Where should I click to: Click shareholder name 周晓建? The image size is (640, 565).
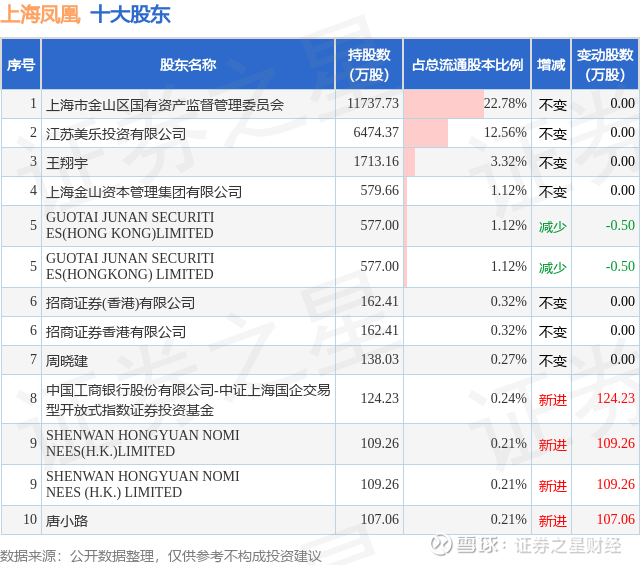click(x=67, y=361)
